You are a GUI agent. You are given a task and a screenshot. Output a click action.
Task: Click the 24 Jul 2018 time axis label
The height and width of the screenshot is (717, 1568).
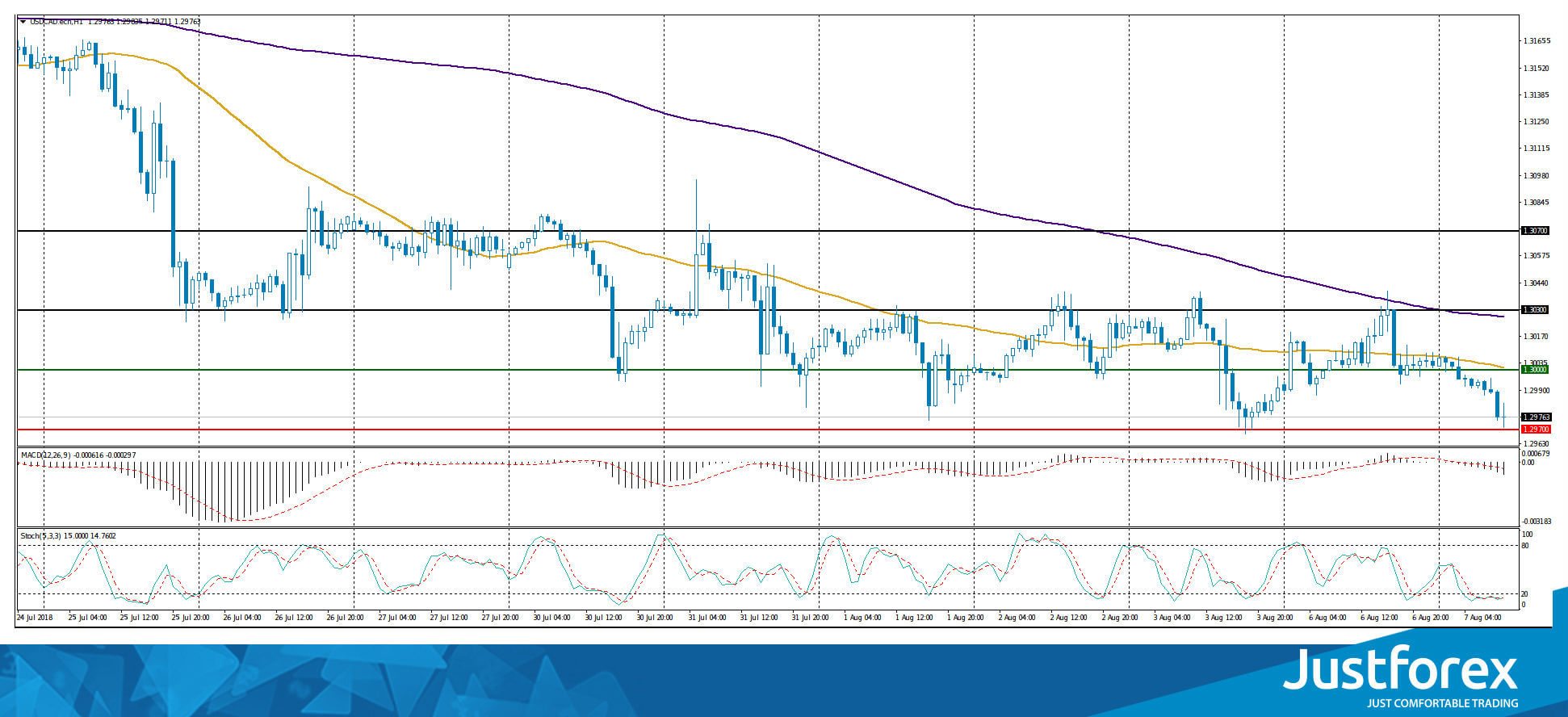[35, 618]
